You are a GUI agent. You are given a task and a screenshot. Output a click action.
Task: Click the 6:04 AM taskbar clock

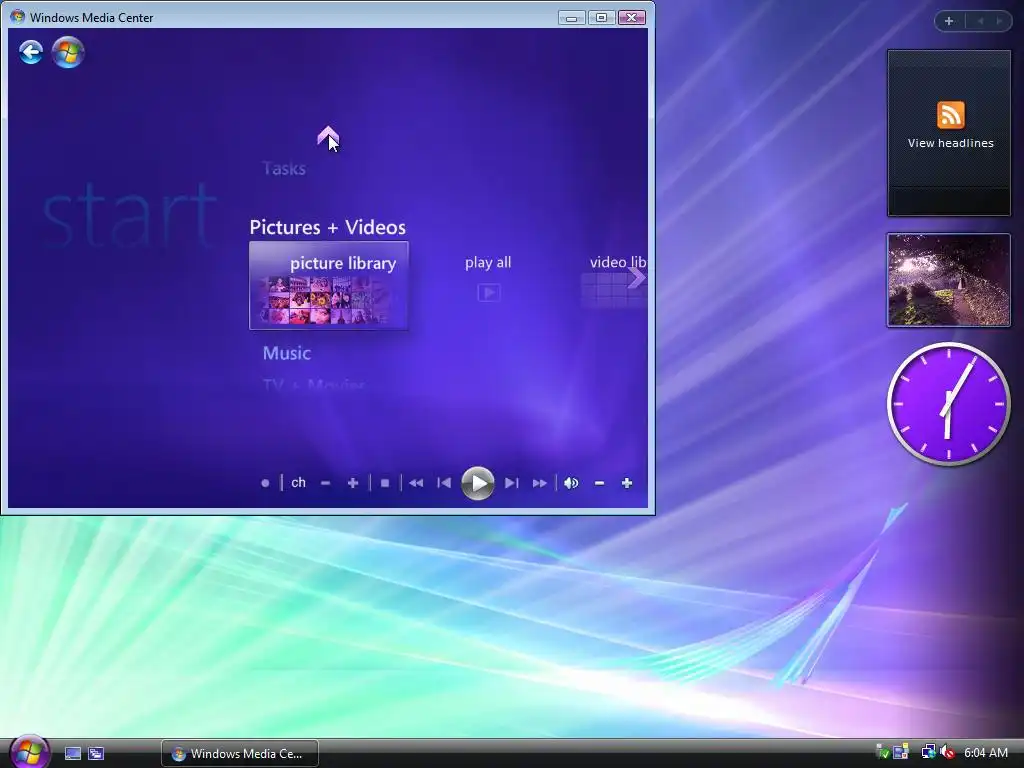click(x=985, y=753)
